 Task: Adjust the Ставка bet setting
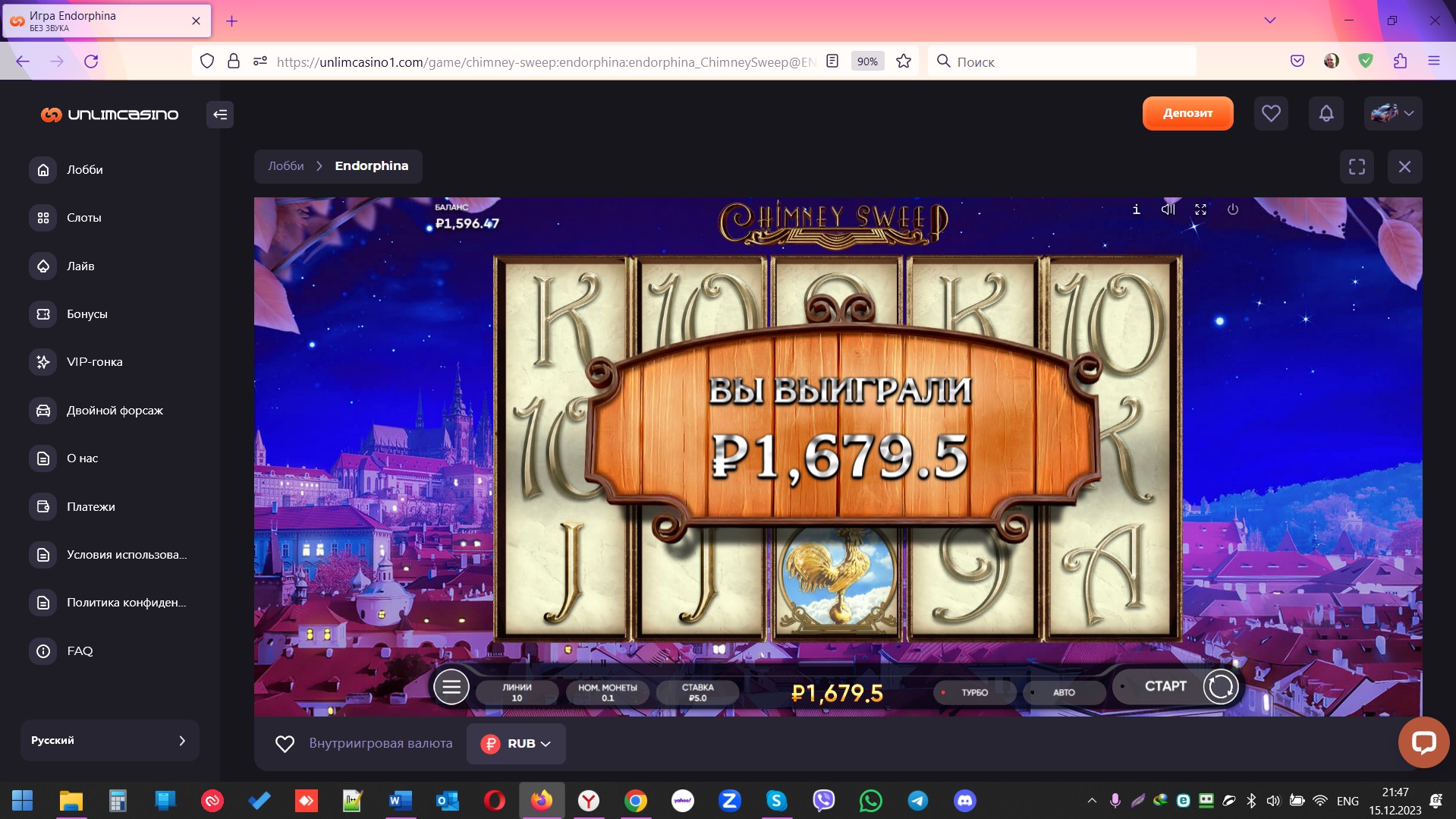click(697, 692)
